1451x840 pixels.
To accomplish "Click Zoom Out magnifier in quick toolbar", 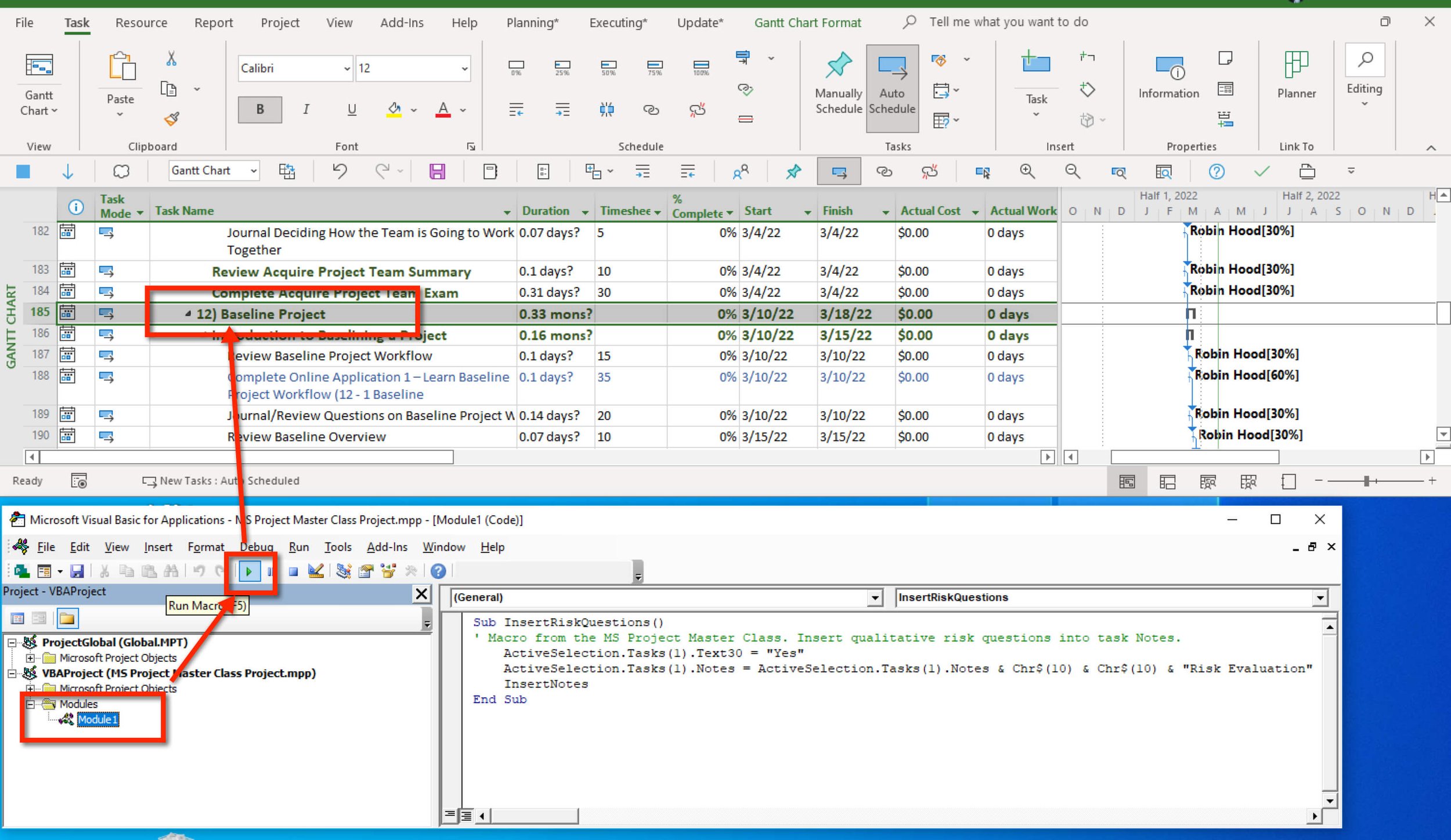I will click(x=1072, y=171).
